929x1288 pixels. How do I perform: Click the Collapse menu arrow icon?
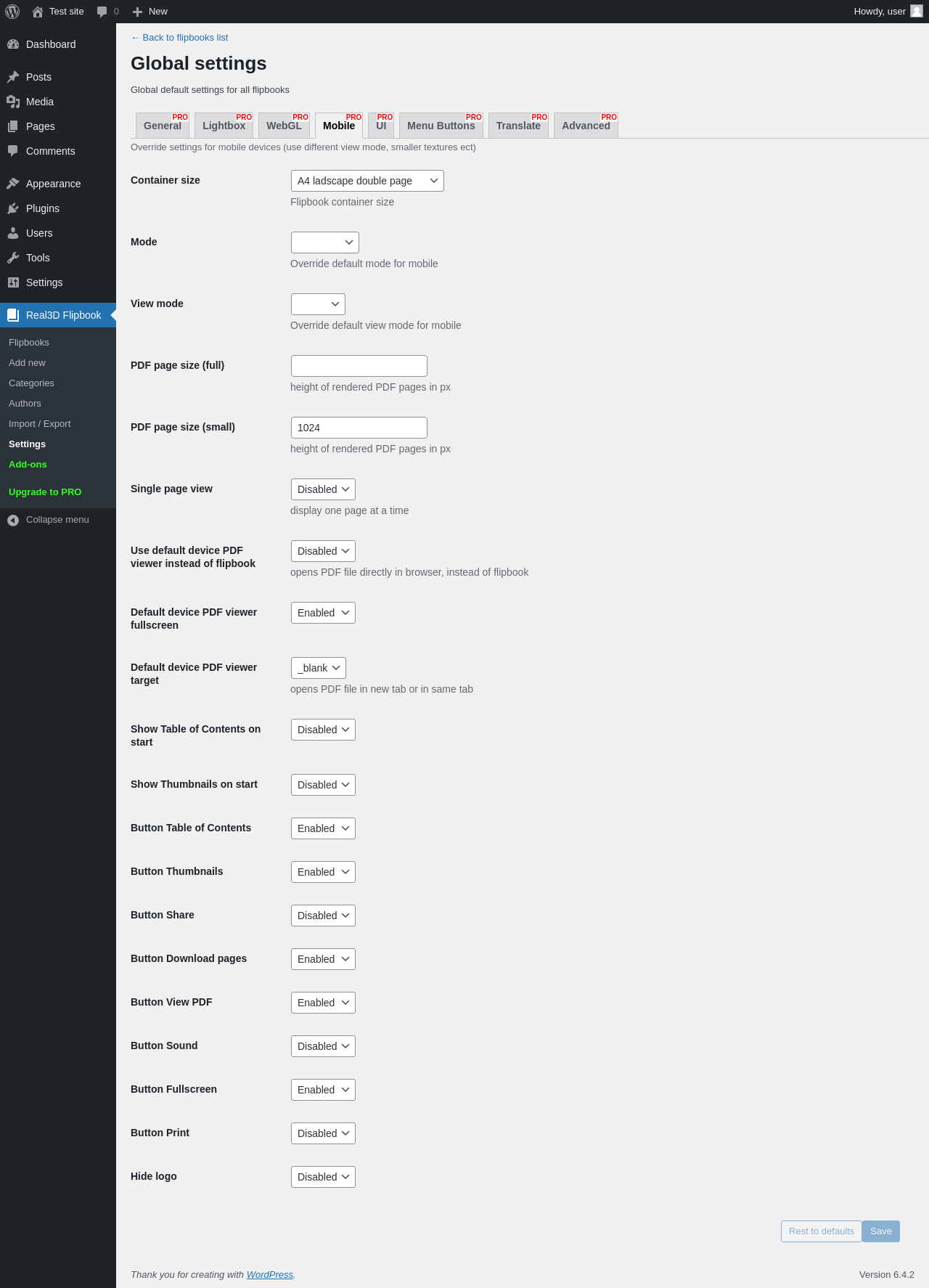13,520
